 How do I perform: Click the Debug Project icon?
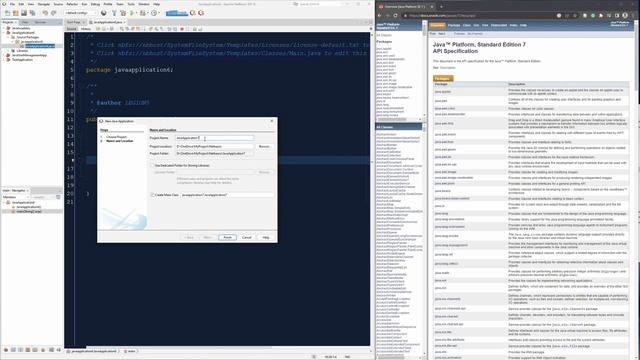(x=142, y=13)
